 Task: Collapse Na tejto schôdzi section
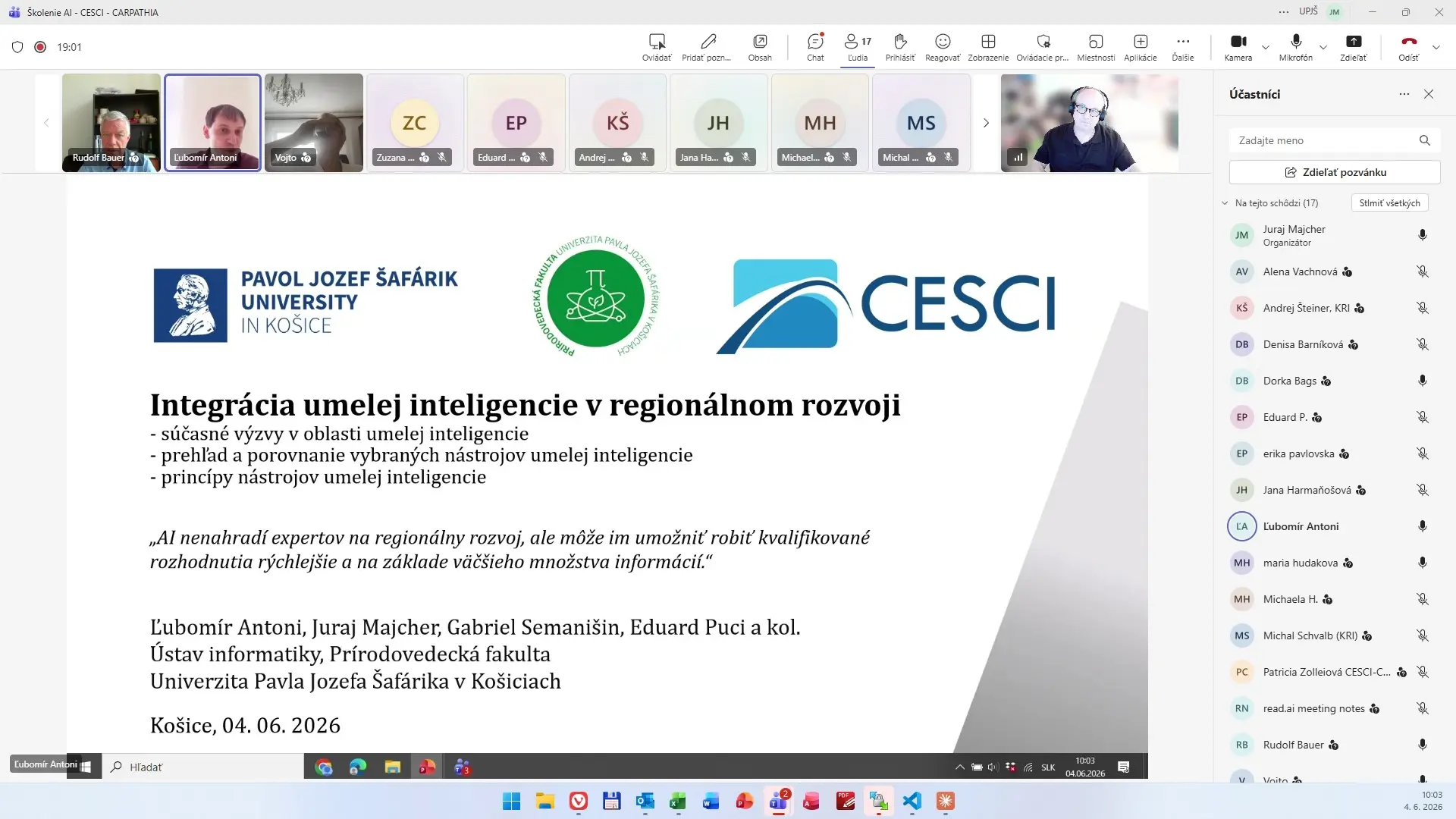pos(1225,203)
